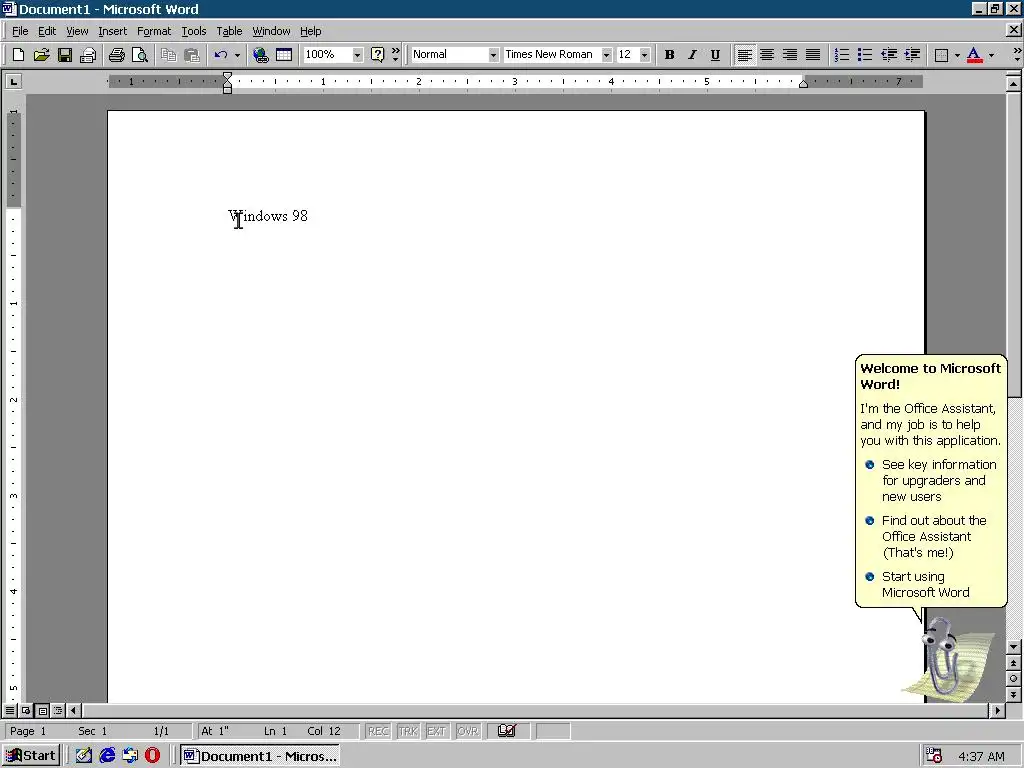
Task: Undo the last action
Action: (221, 55)
